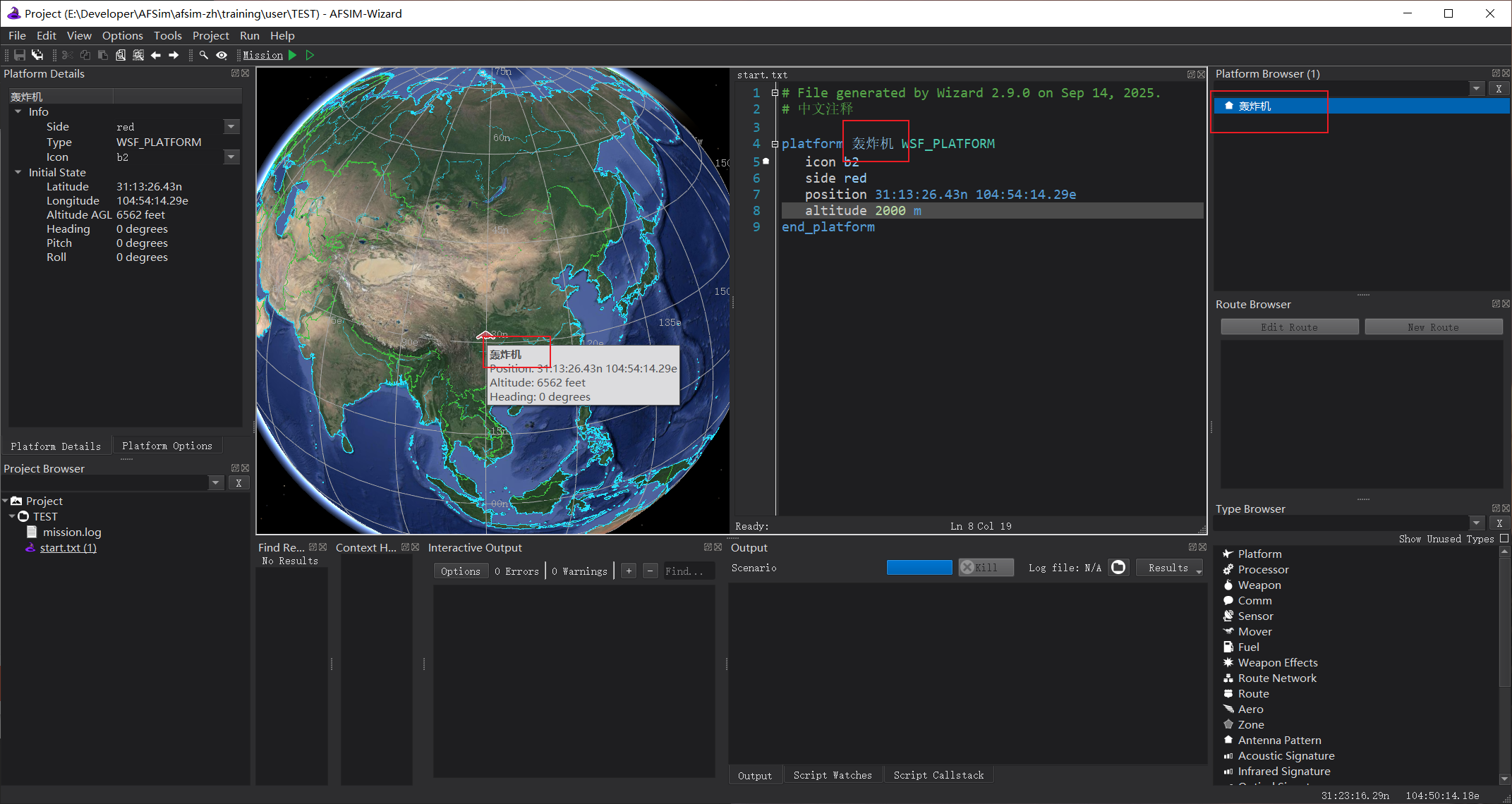Switch to the Platform Options tab
1512x804 pixels.
pyautogui.click(x=167, y=446)
